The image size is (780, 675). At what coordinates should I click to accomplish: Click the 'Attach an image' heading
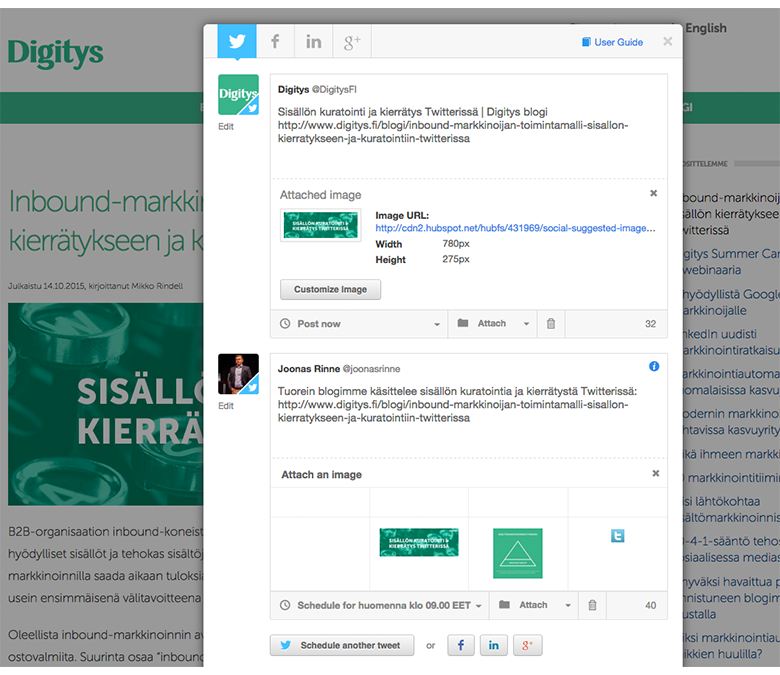(321, 475)
